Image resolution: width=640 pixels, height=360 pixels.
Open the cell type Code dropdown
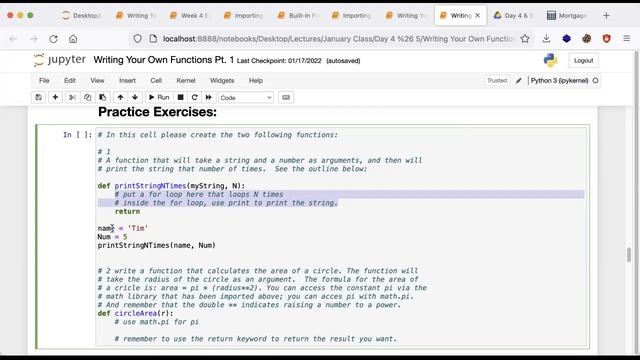coord(246,98)
